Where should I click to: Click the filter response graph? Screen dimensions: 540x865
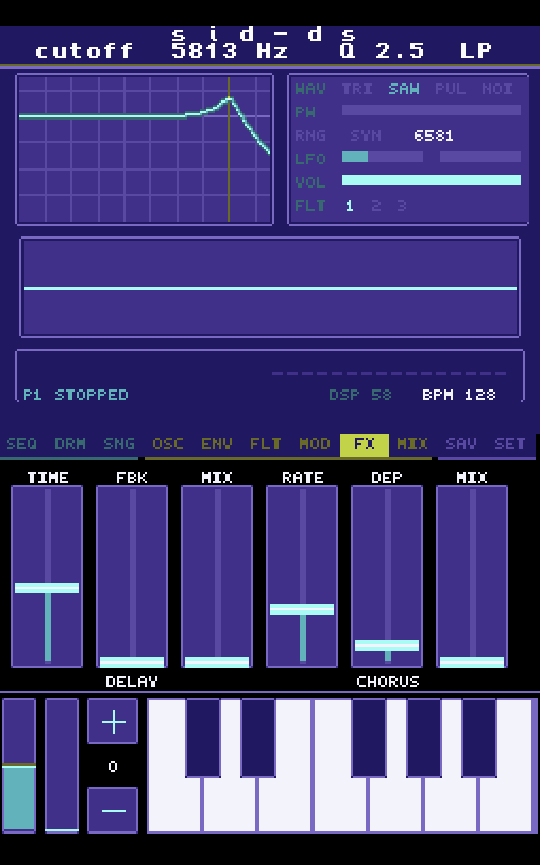145,149
